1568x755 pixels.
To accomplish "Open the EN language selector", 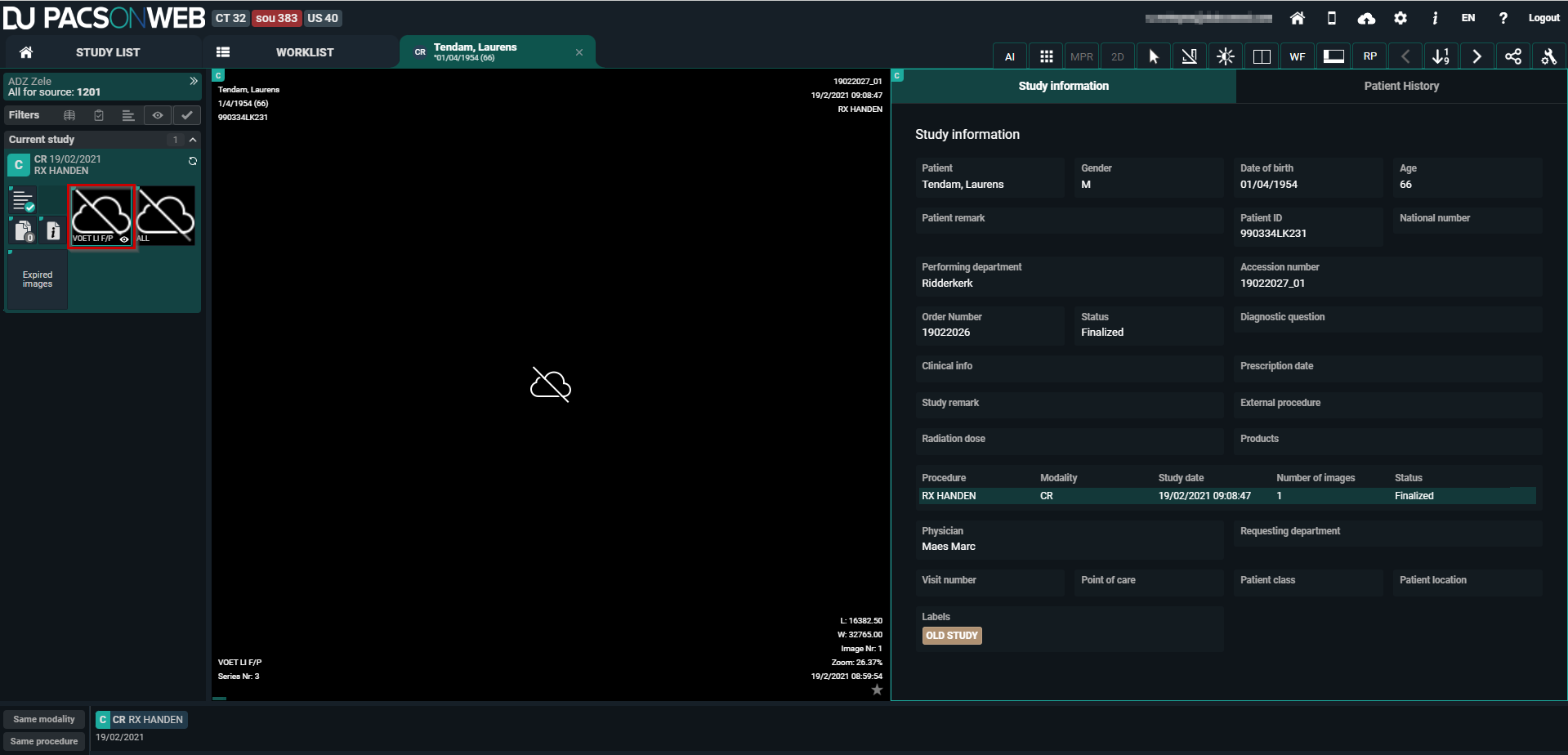I will click(x=1468, y=18).
